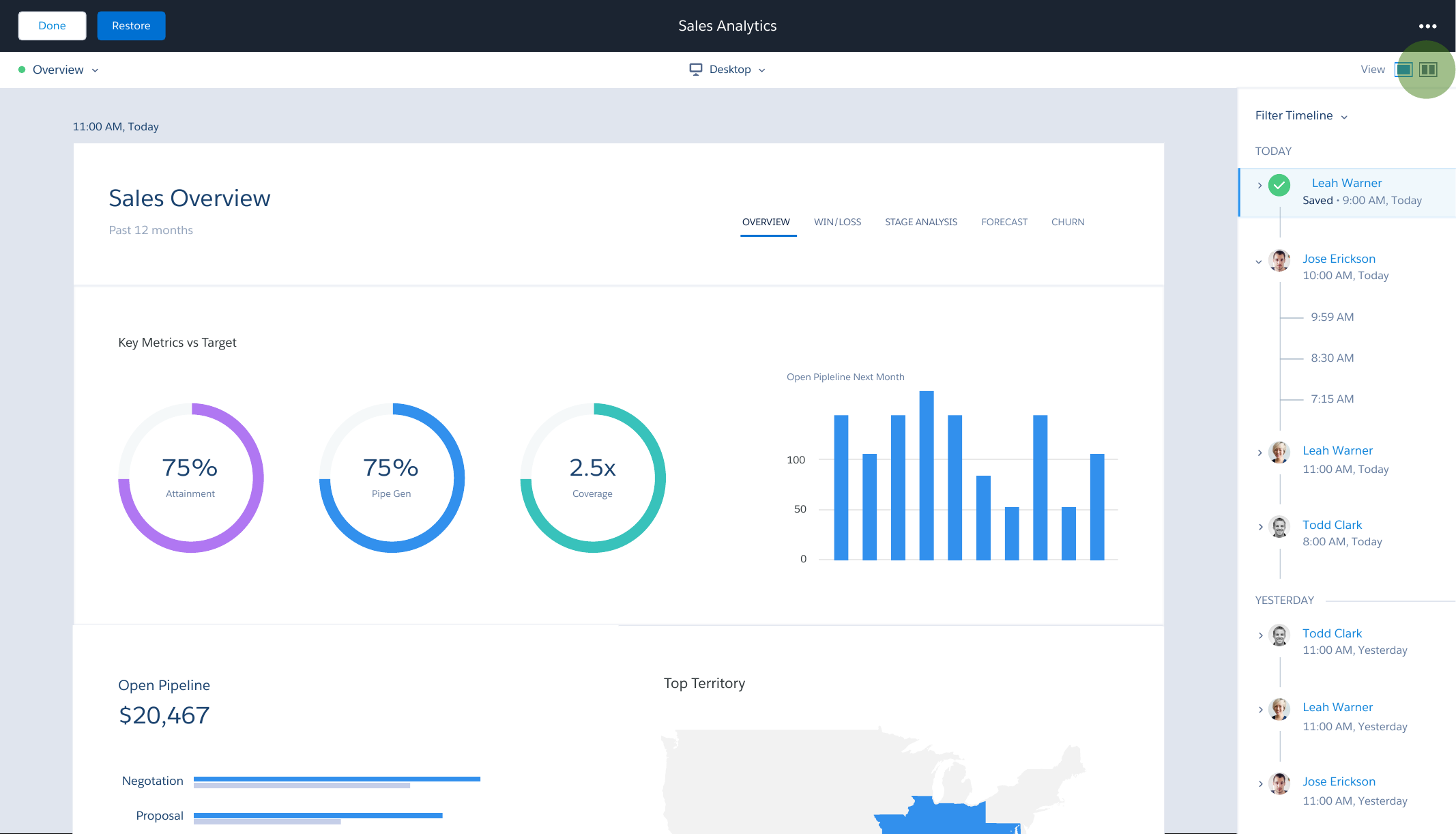This screenshot has width=1456, height=834.
Task: Click the Past 12 months subtitle
Action: click(x=151, y=231)
